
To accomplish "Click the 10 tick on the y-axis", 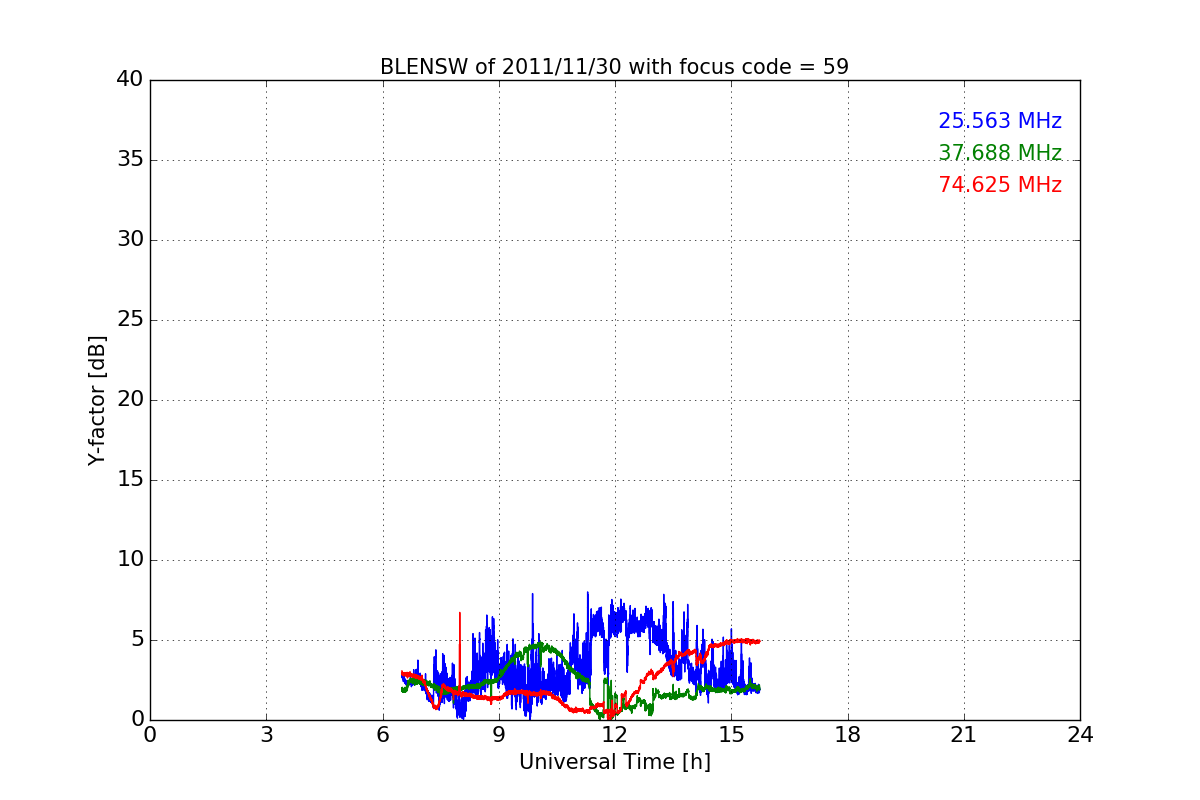I will 129,560.
